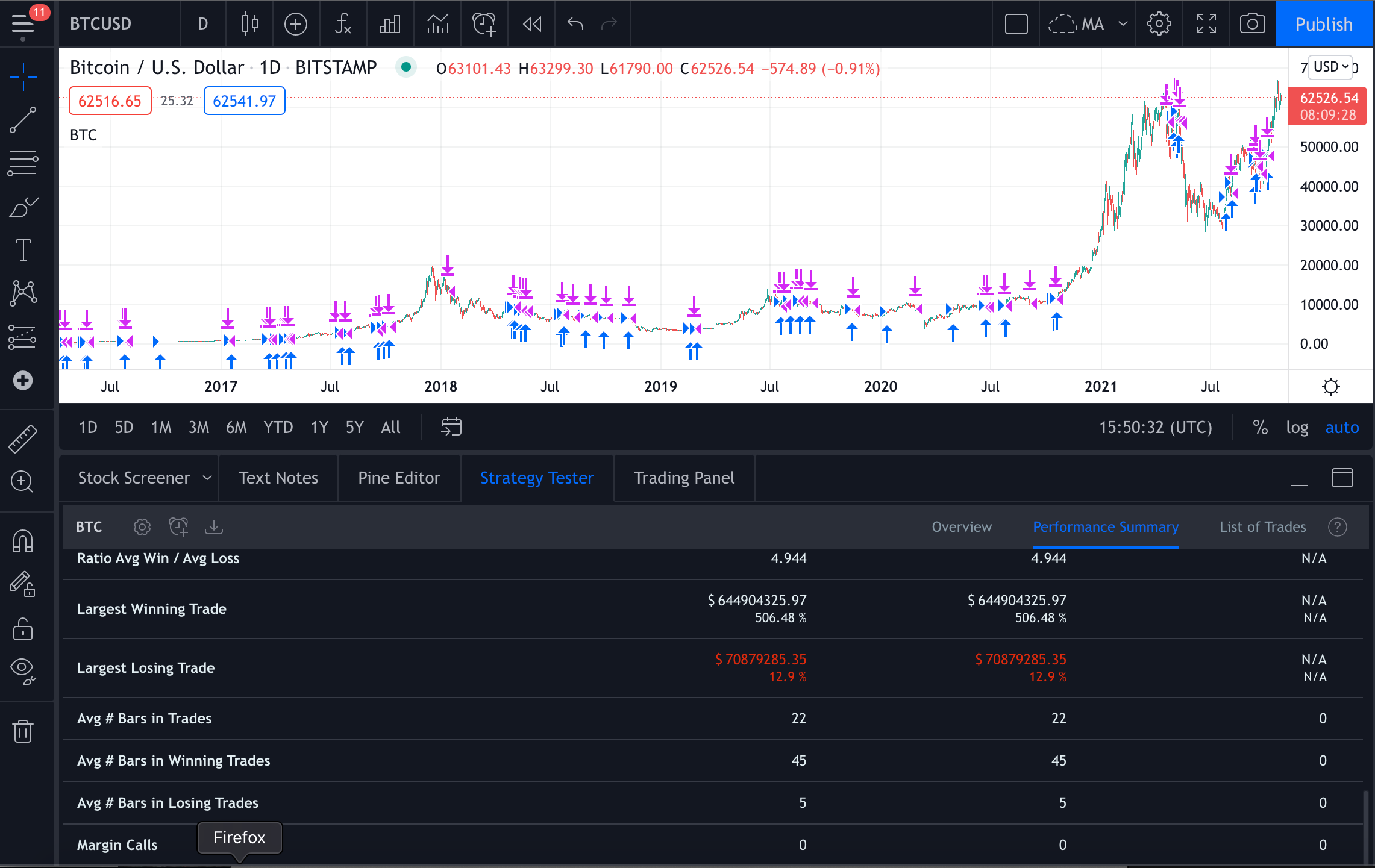The image size is (1375, 868).
Task: Switch to the Pine Editor tab
Action: tap(399, 478)
